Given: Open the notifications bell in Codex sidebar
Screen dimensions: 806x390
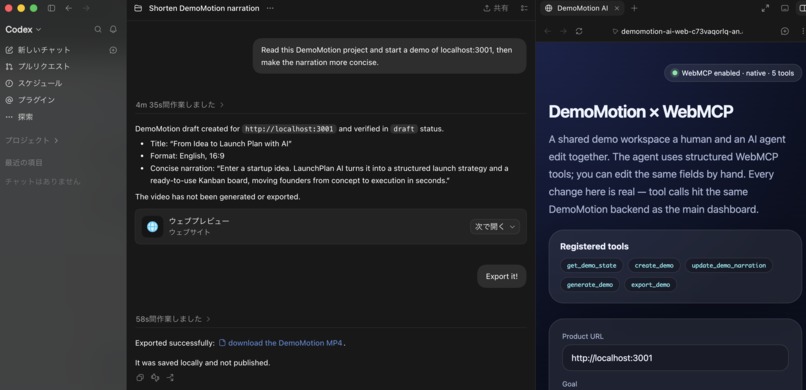Looking at the screenshot, I should click(113, 29).
